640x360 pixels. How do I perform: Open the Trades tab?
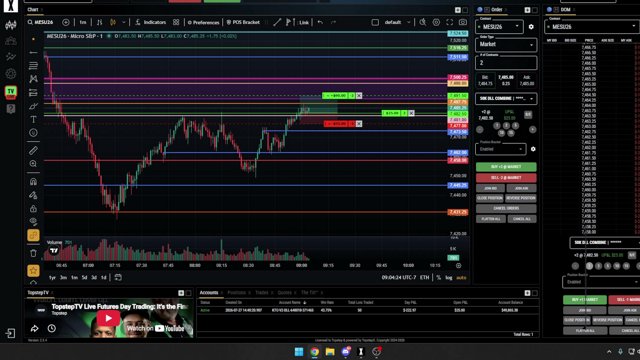pyautogui.click(x=262, y=293)
